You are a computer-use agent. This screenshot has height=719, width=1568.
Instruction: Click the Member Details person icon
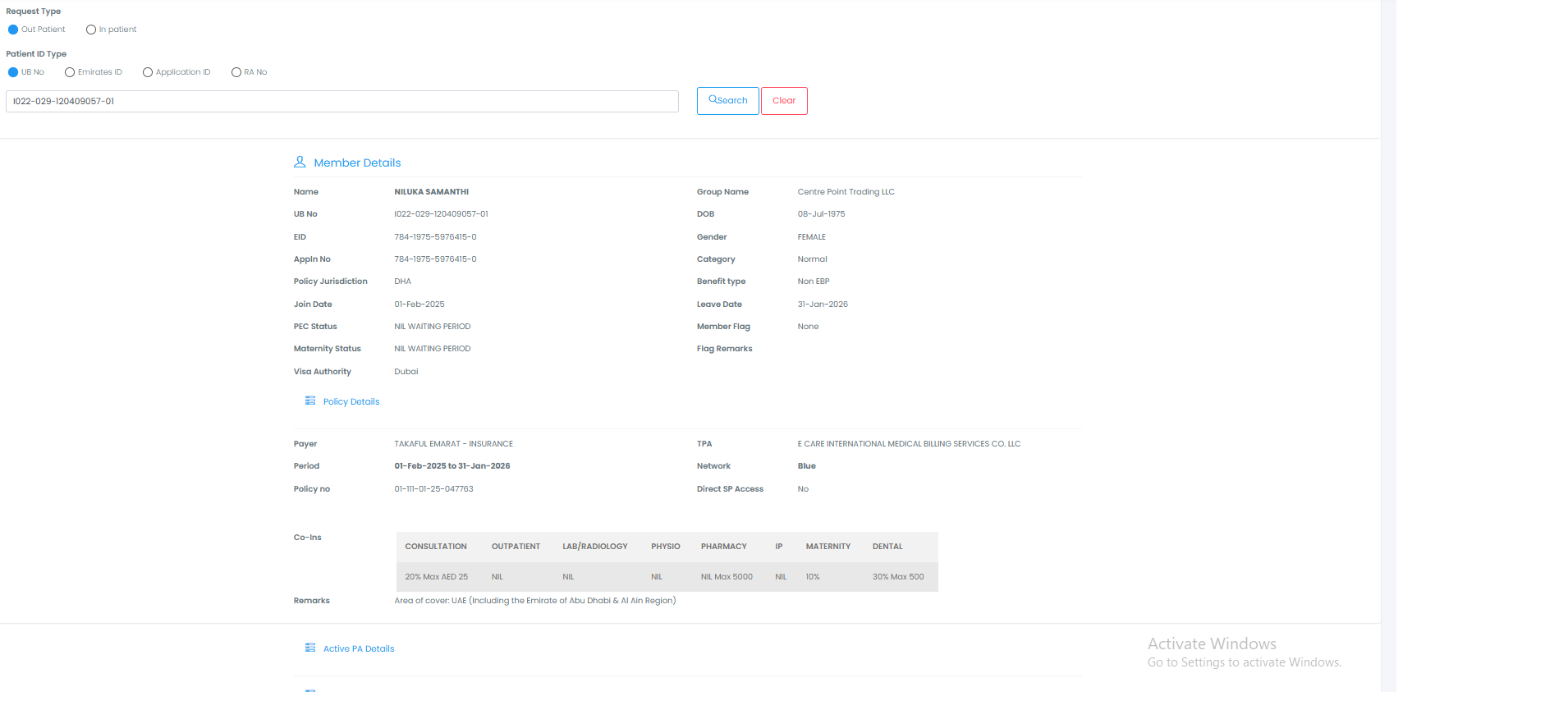tap(300, 163)
